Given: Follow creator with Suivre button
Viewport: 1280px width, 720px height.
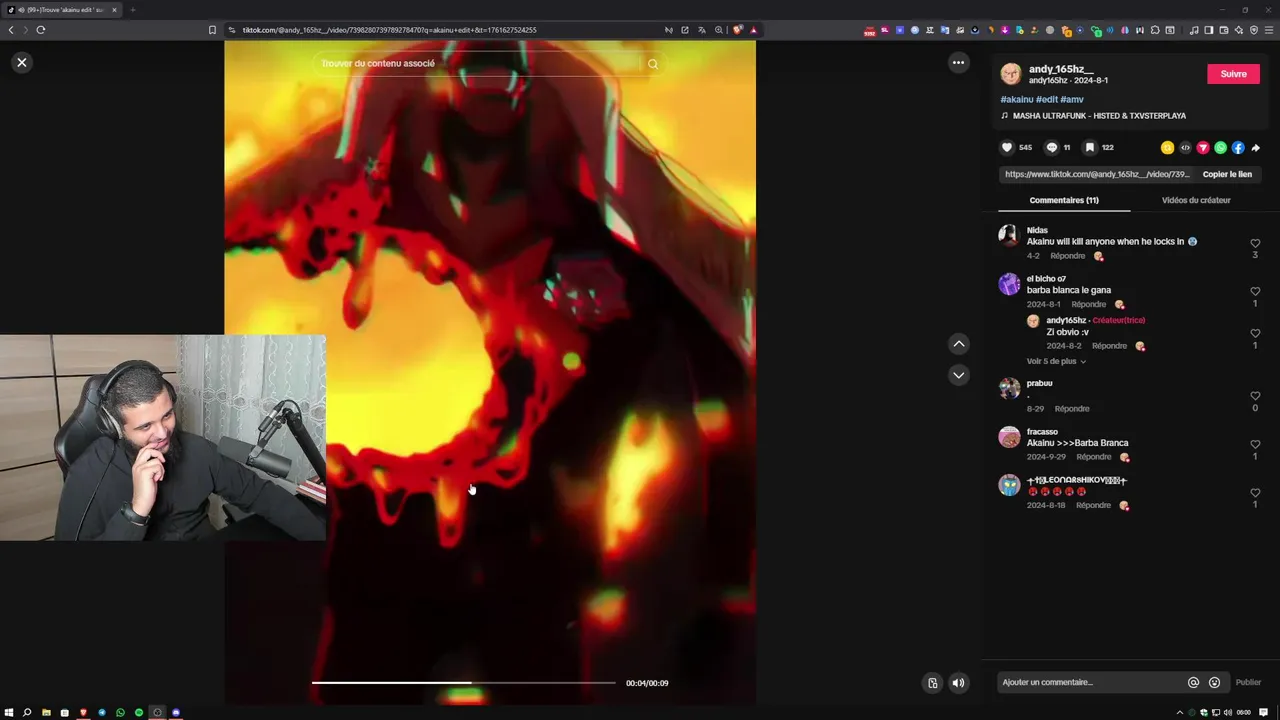Looking at the screenshot, I should tap(1233, 74).
